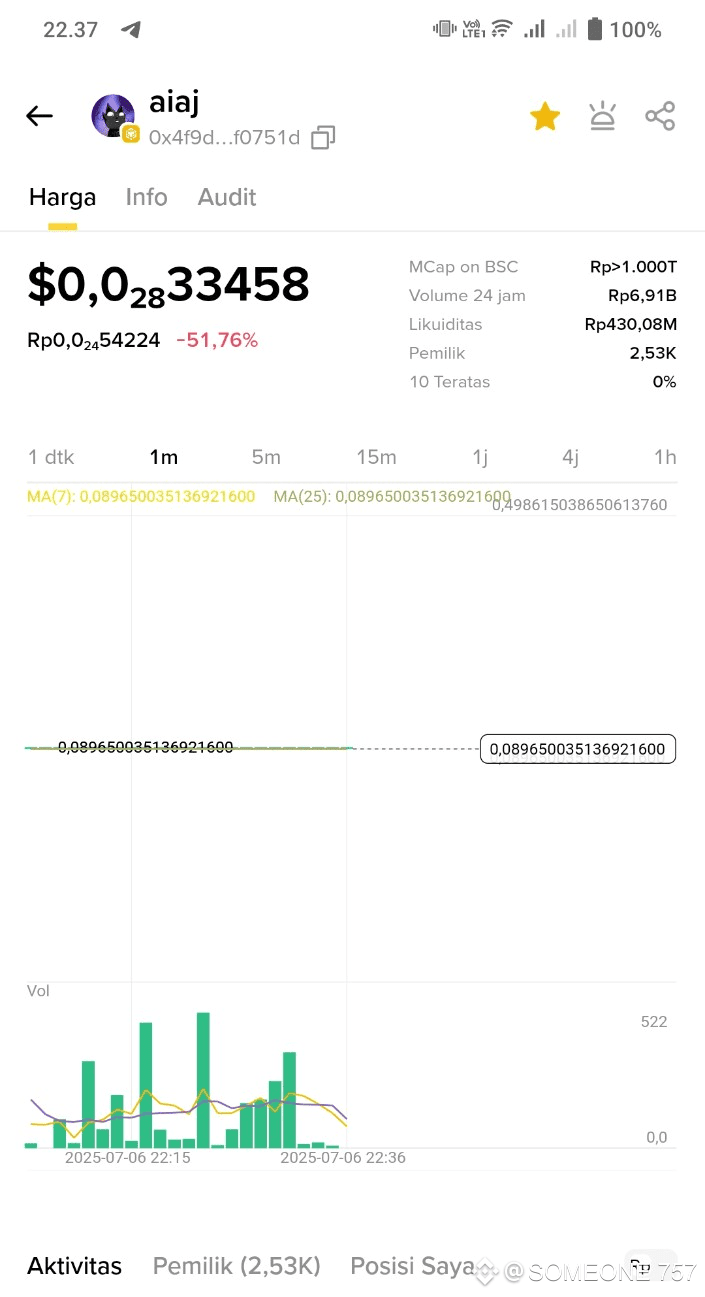Tap the current price tag on chart
This screenshot has height=1297, width=705.
(x=578, y=749)
